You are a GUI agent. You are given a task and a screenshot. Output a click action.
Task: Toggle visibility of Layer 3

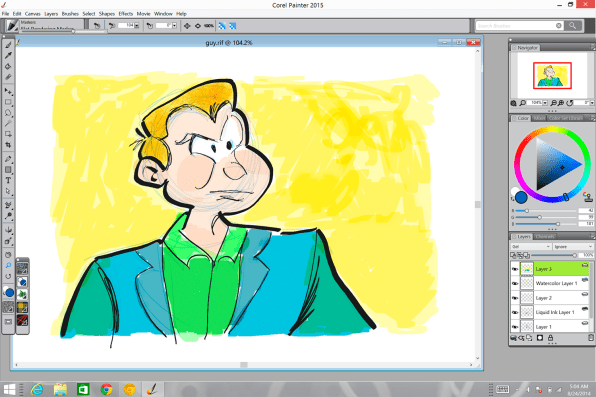click(x=515, y=269)
